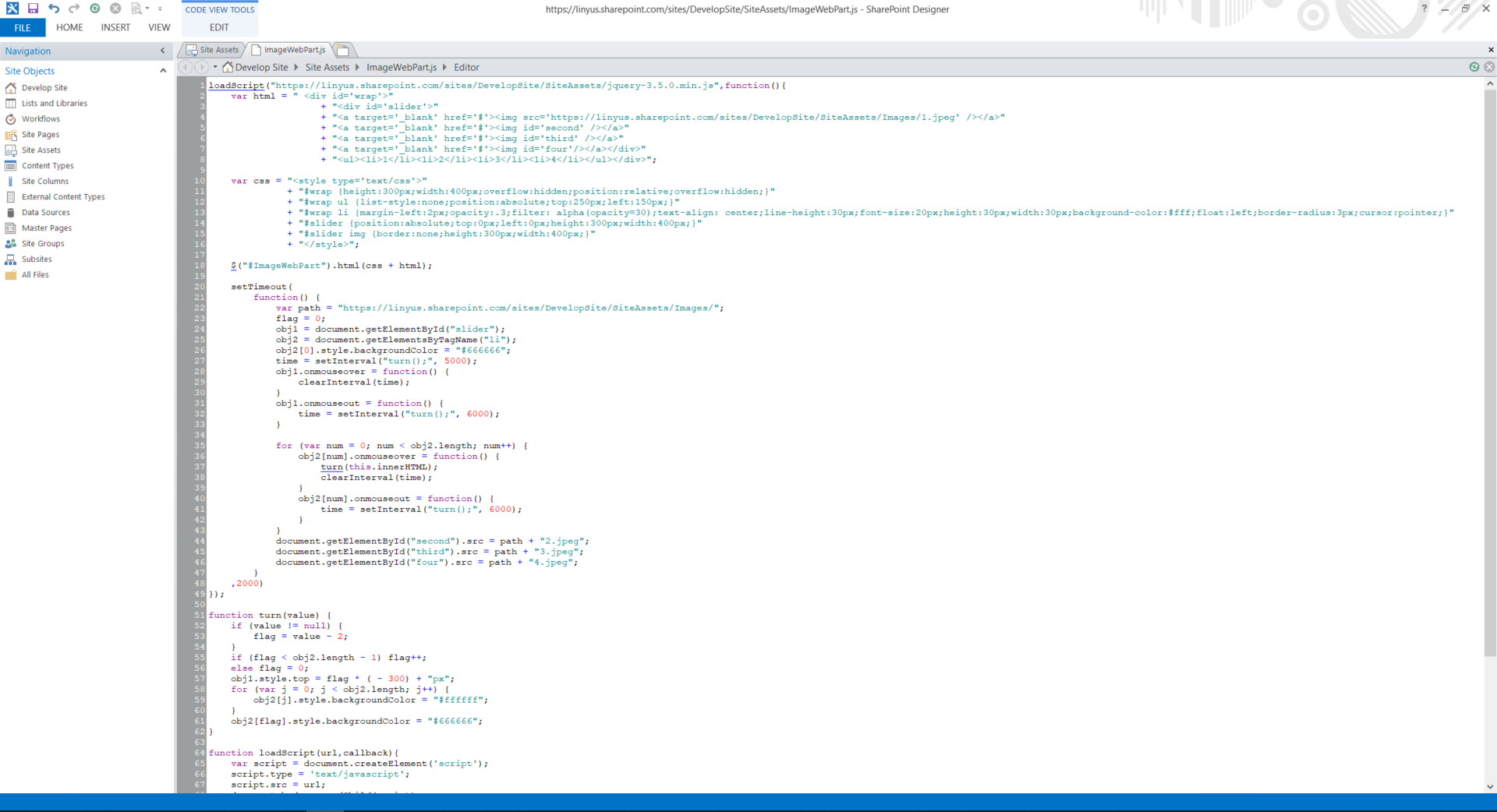Open Develop Site in Site Objects
The width and height of the screenshot is (1497, 812).
point(44,88)
